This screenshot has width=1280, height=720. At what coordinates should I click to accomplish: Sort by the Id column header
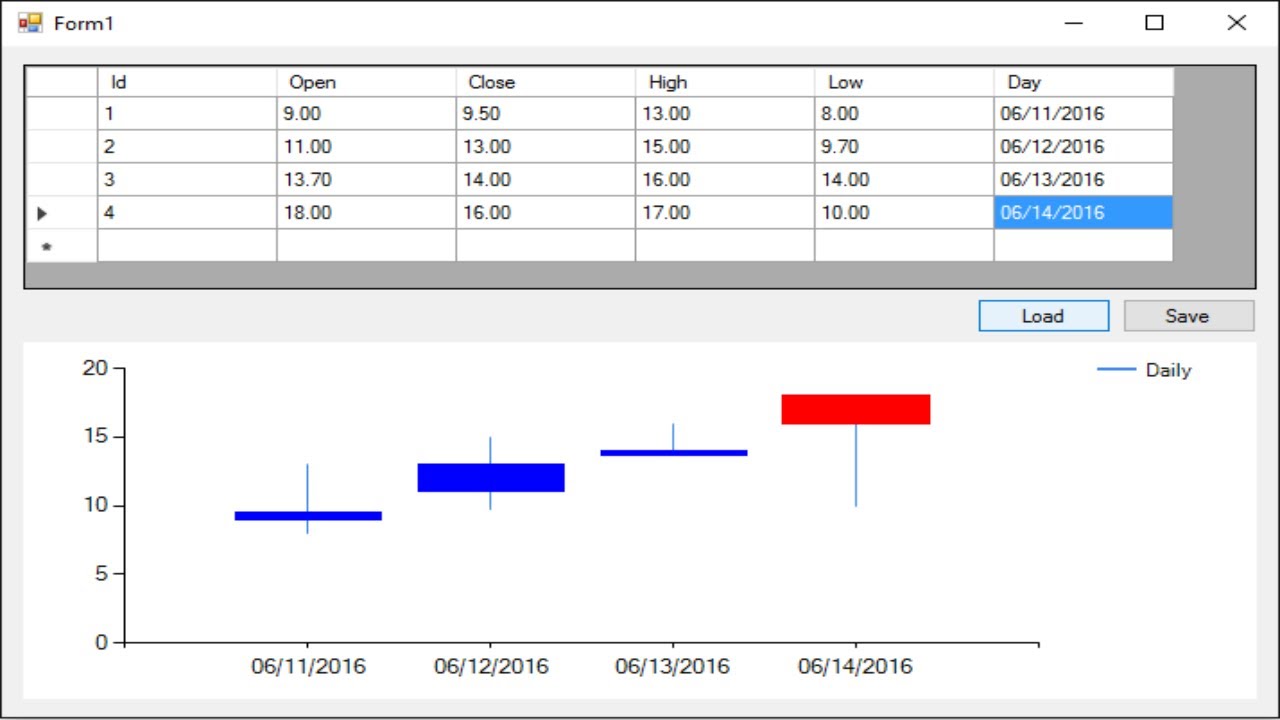point(187,82)
